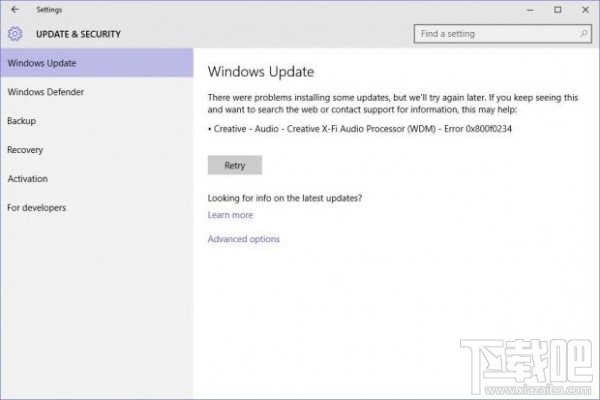Open For developers settings

[x=97, y=208]
